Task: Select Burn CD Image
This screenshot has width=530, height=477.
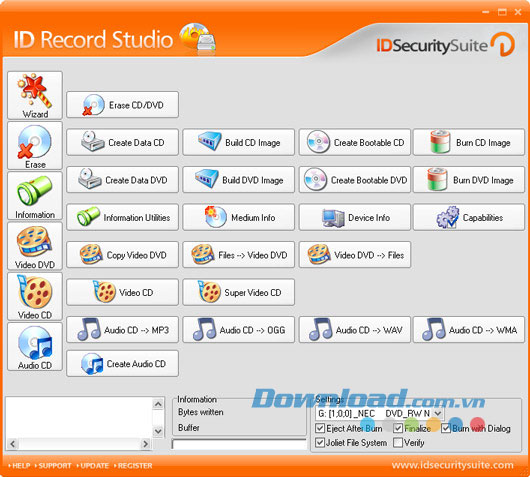Action: click(469, 142)
